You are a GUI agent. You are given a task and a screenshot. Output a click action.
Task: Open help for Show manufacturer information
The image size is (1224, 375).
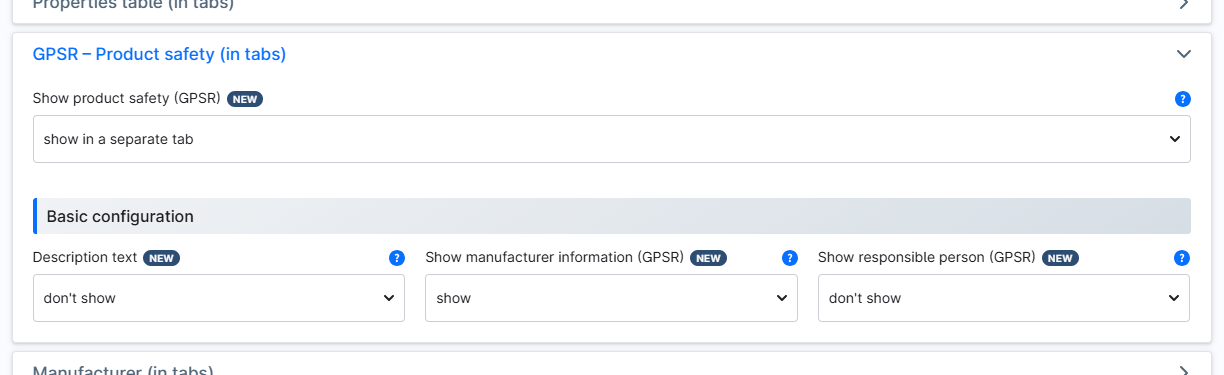[x=789, y=258]
